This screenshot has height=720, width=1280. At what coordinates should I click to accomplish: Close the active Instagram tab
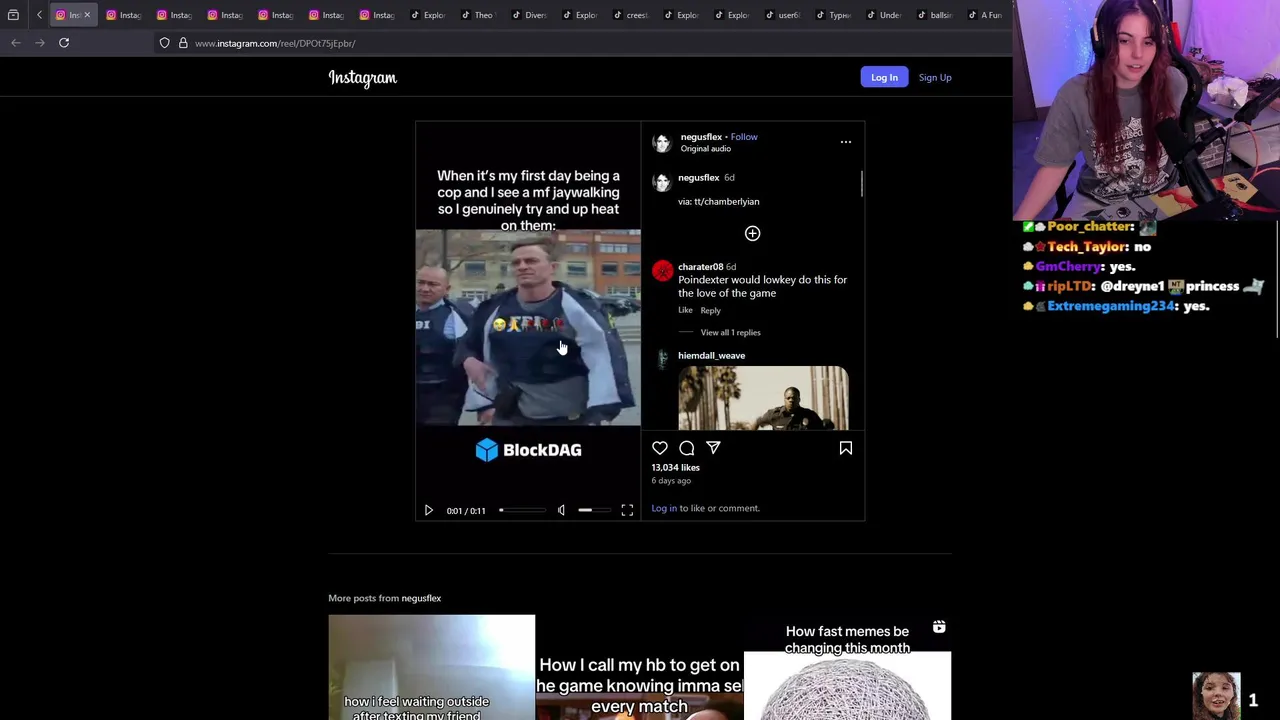click(x=87, y=15)
